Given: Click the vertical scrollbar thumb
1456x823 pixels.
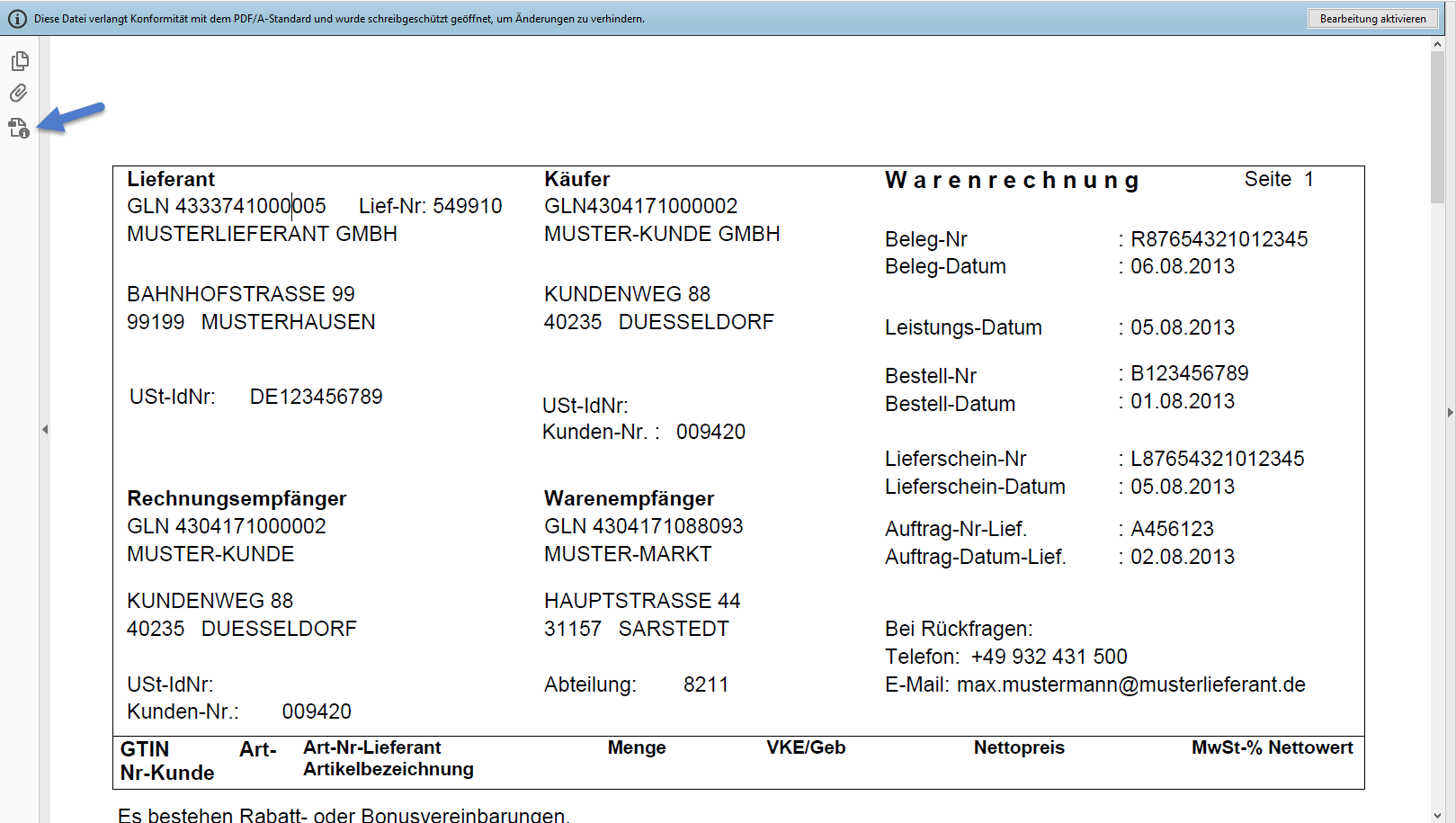Looking at the screenshot, I should tap(1437, 126).
